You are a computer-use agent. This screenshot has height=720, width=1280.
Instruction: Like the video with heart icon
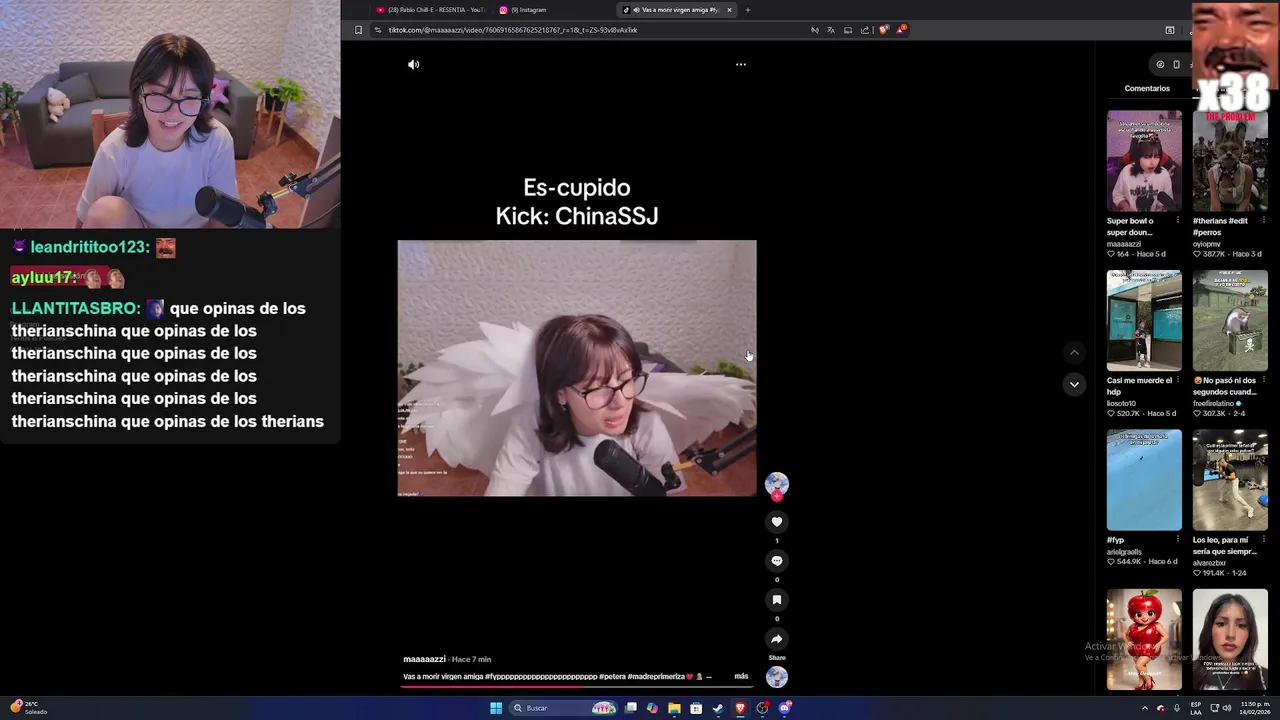(x=777, y=522)
